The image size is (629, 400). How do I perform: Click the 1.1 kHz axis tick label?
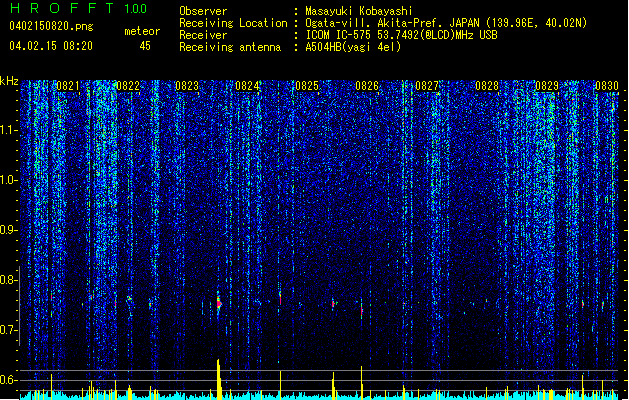click(x=9, y=130)
